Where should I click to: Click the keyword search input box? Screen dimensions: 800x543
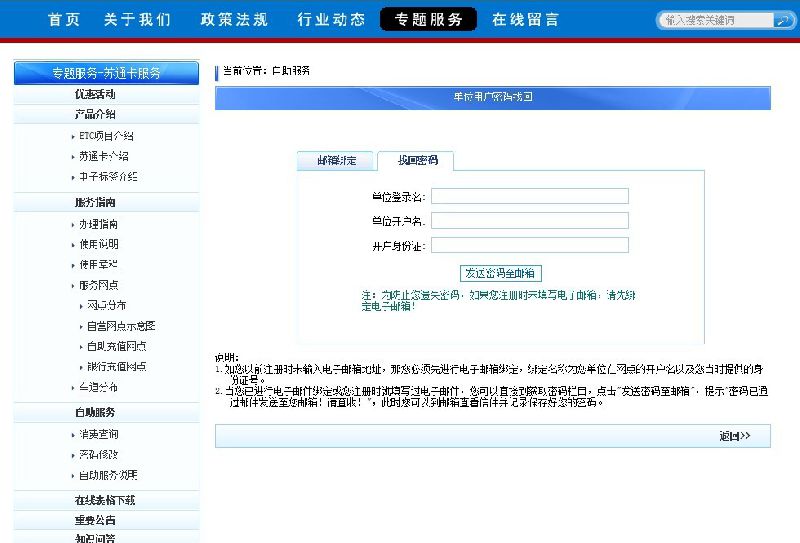(x=714, y=20)
